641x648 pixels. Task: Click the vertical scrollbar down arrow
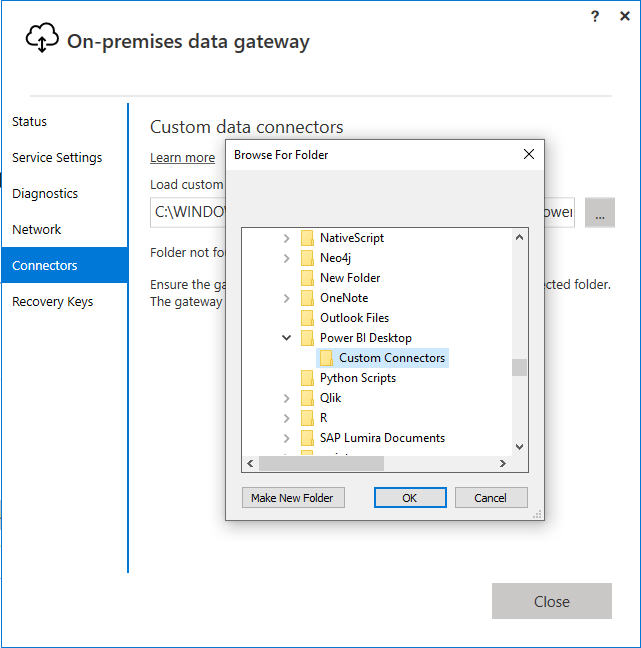point(519,447)
